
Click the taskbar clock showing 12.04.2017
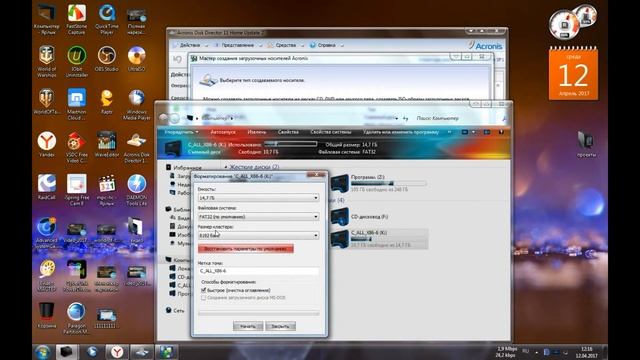pyautogui.click(x=587, y=352)
